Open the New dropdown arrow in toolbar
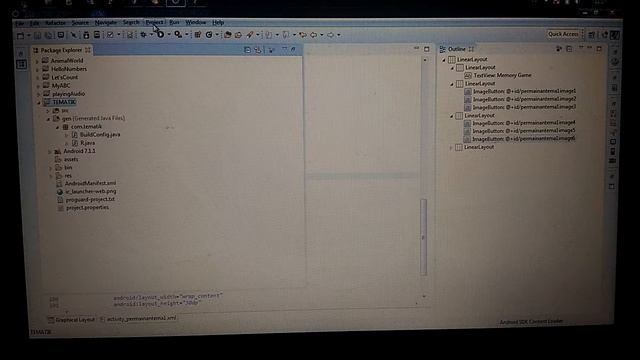640x360 pixels. (29, 36)
